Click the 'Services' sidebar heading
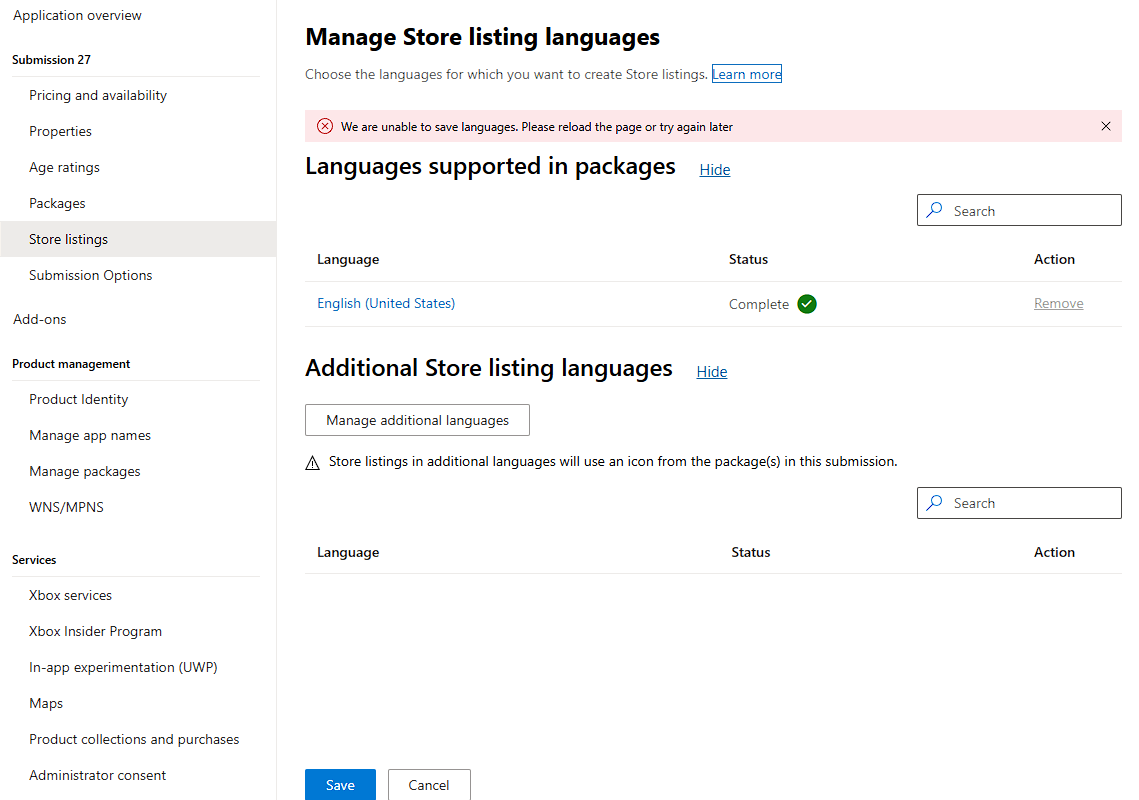 pyautogui.click(x=34, y=560)
